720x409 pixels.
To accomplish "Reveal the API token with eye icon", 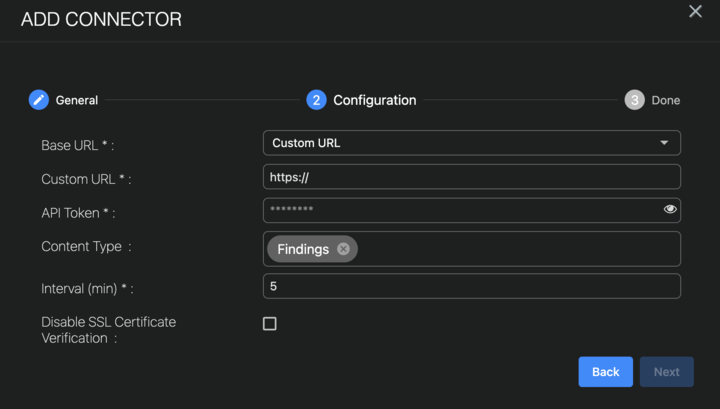I will click(x=670, y=209).
